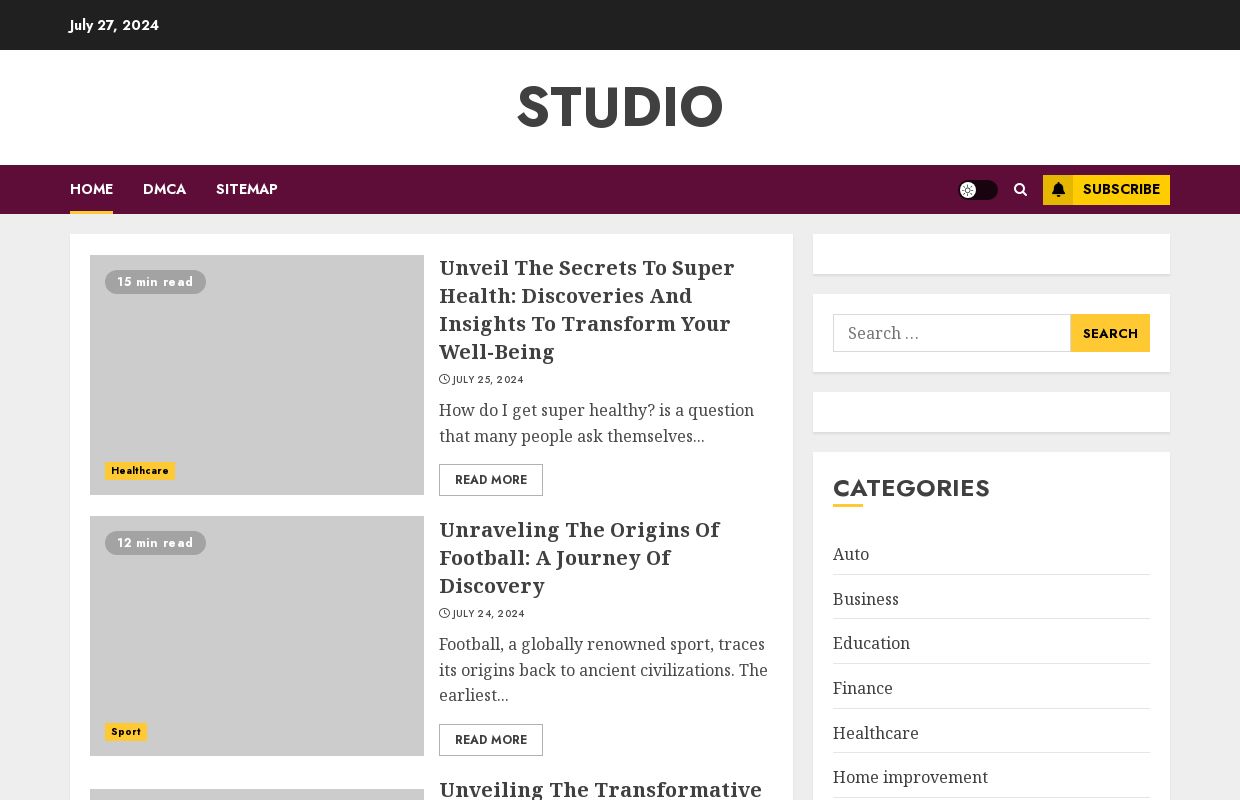Click the CATEGORIES heading
1240x800 pixels.
pos(911,488)
